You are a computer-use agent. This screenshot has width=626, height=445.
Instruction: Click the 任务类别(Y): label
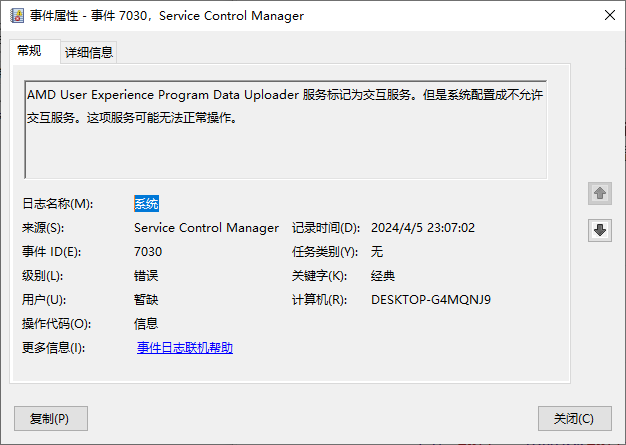tap(325, 252)
